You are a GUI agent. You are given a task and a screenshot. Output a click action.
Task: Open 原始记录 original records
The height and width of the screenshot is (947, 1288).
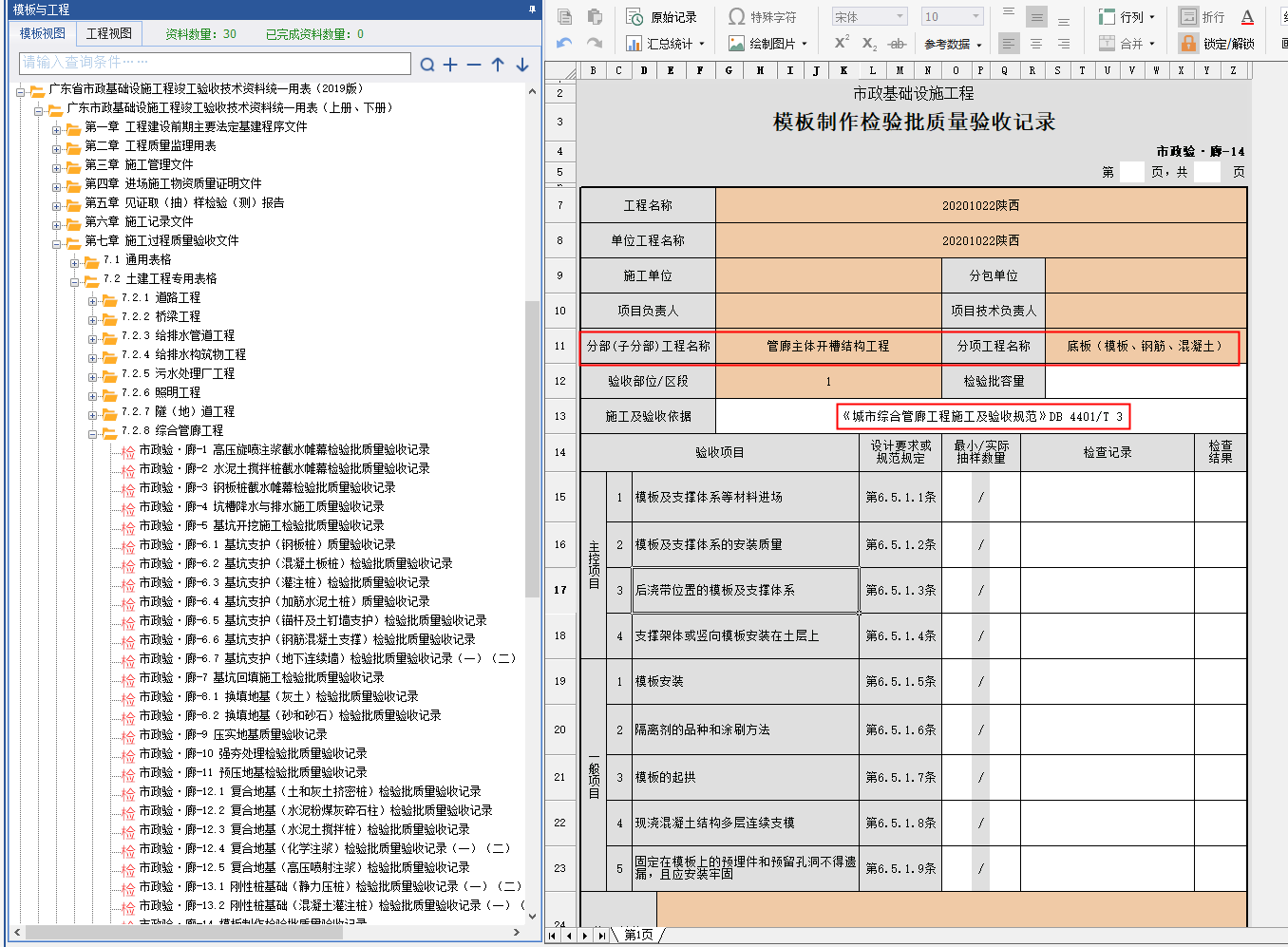click(661, 17)
